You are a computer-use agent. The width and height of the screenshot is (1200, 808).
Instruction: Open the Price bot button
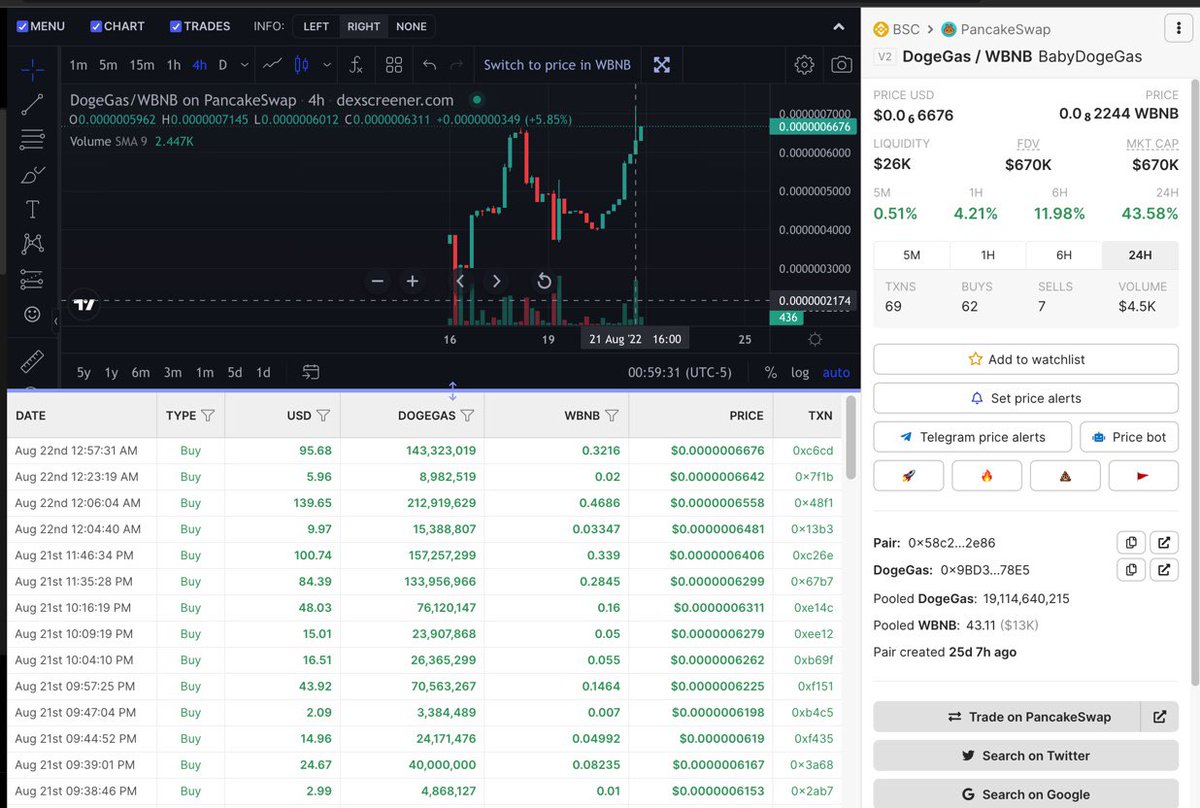[1129, 437]
